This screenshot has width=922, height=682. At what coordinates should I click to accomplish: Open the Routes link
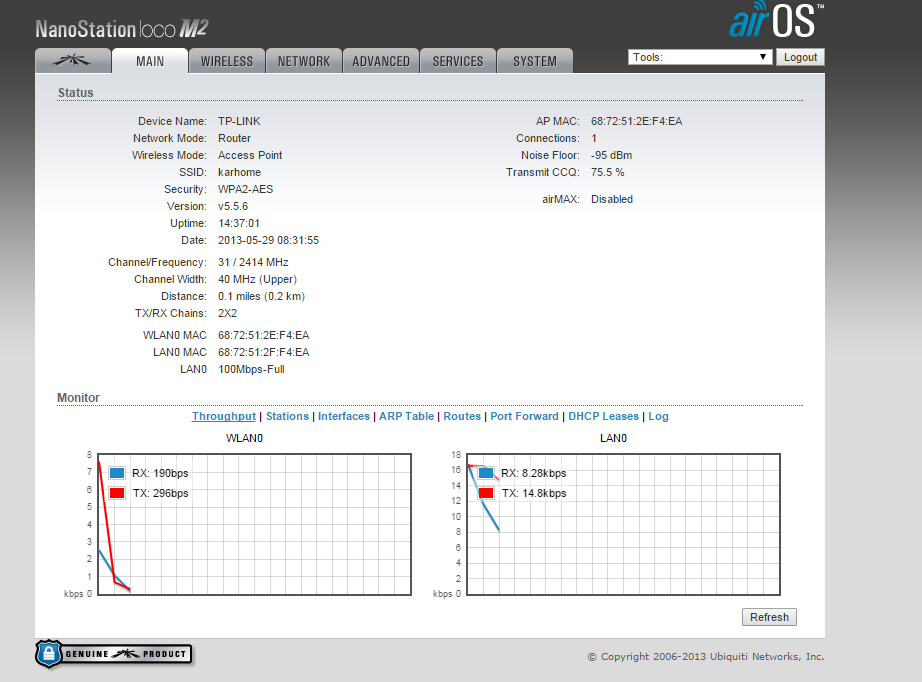point(462,416)
